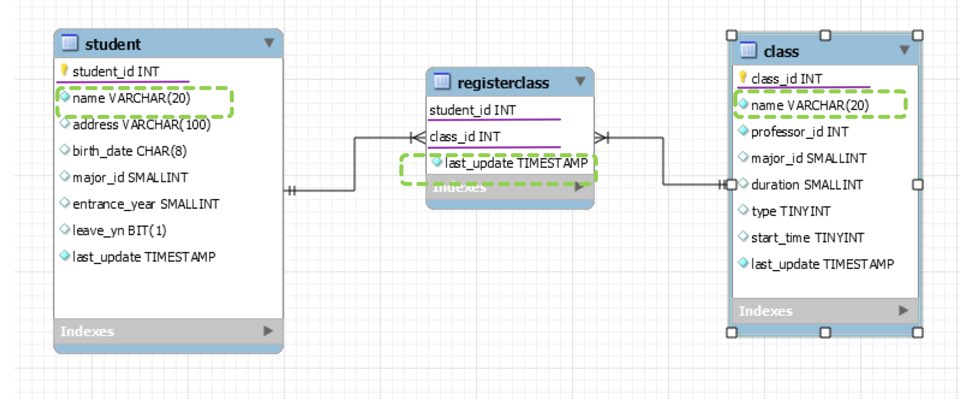Click the student to registerclass relationship line
The width and height of the screenshot is (960, 399).
[x=354, y=164]
